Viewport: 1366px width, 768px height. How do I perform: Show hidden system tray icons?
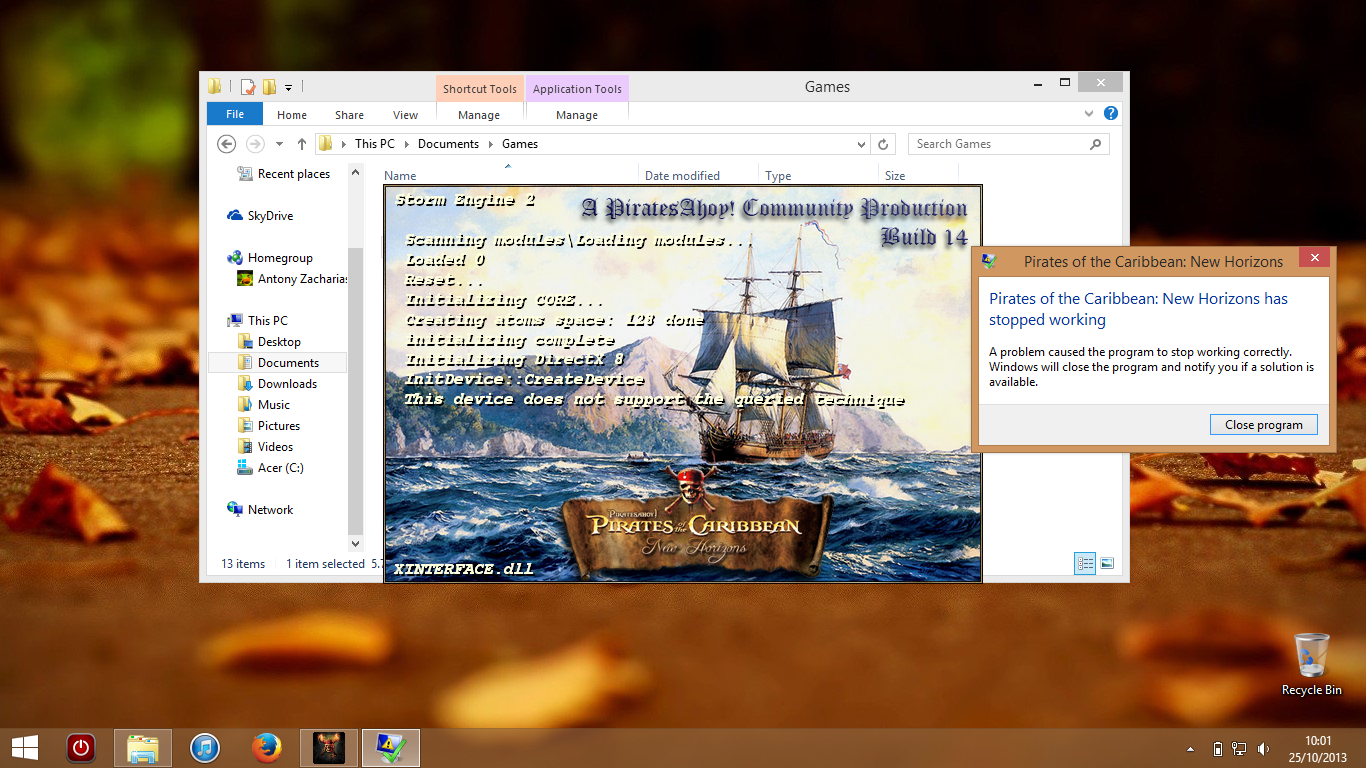[x=1190, y=748]
